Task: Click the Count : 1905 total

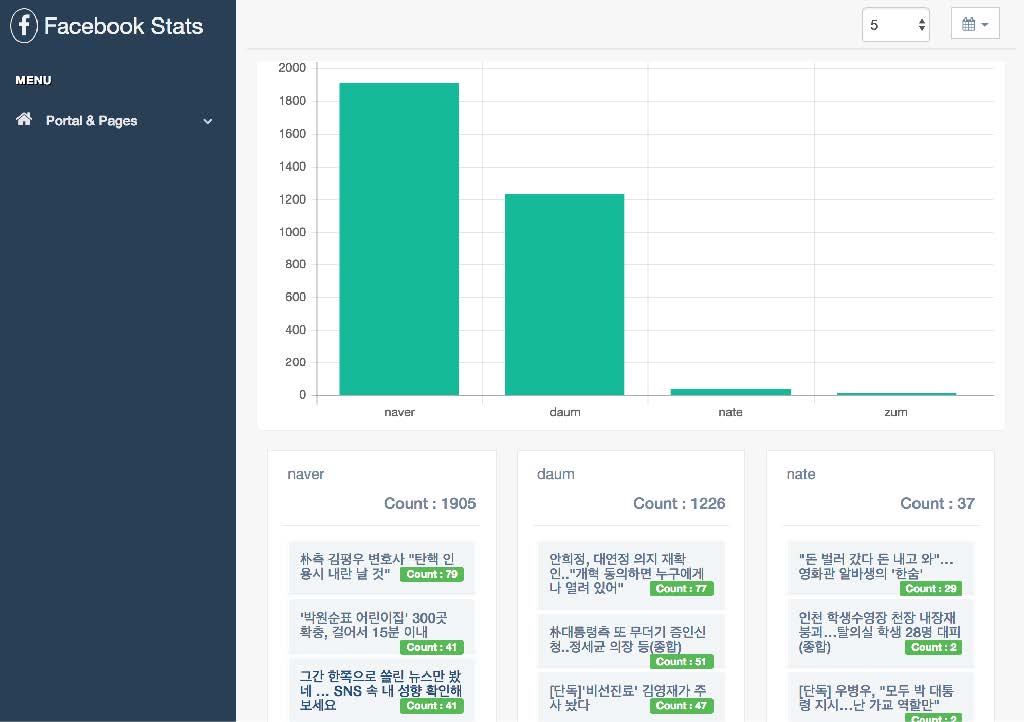Action: [430, 503]
